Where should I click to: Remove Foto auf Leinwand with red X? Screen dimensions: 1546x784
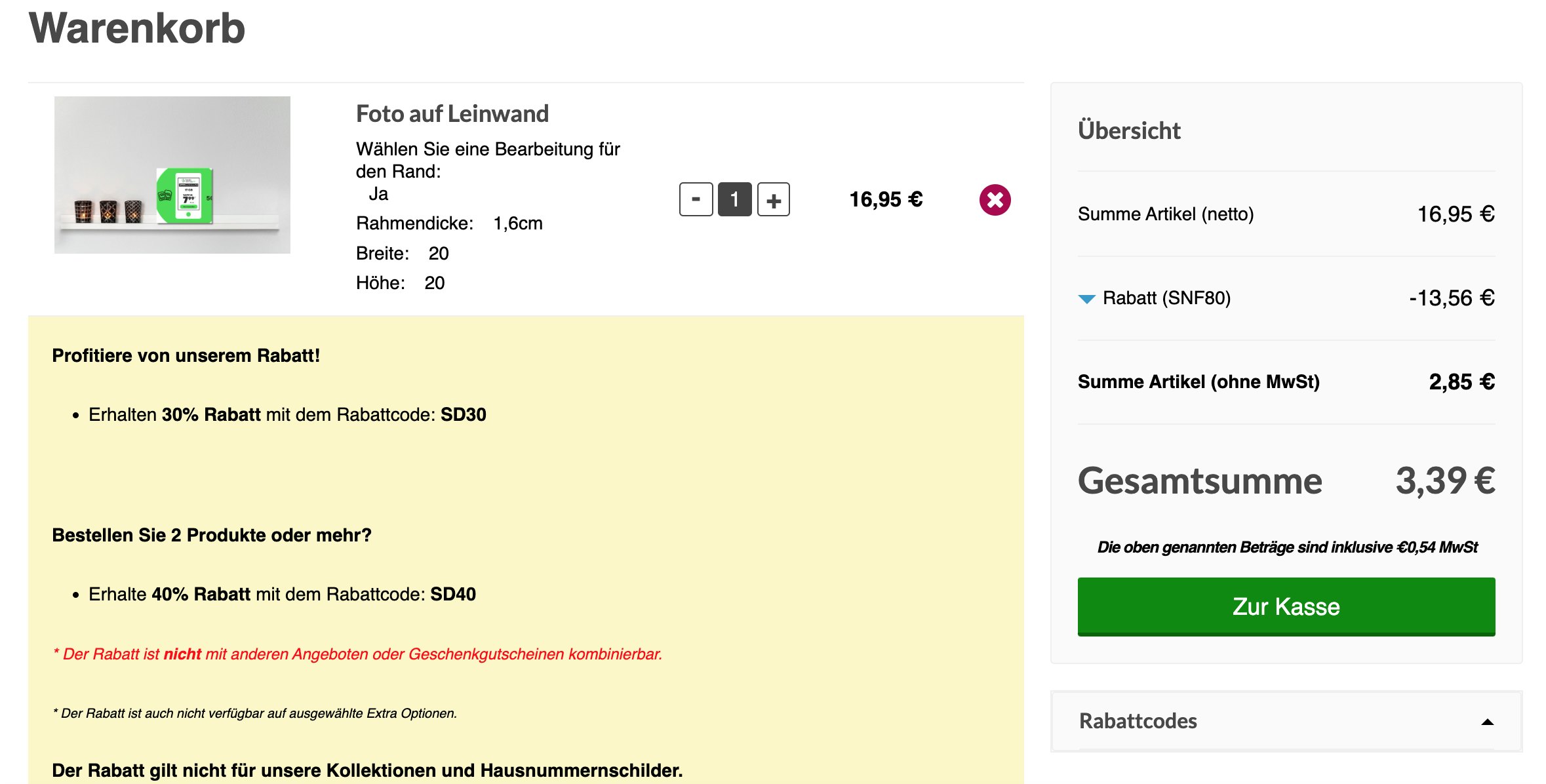pyautogui.click(x=995, y=200)
